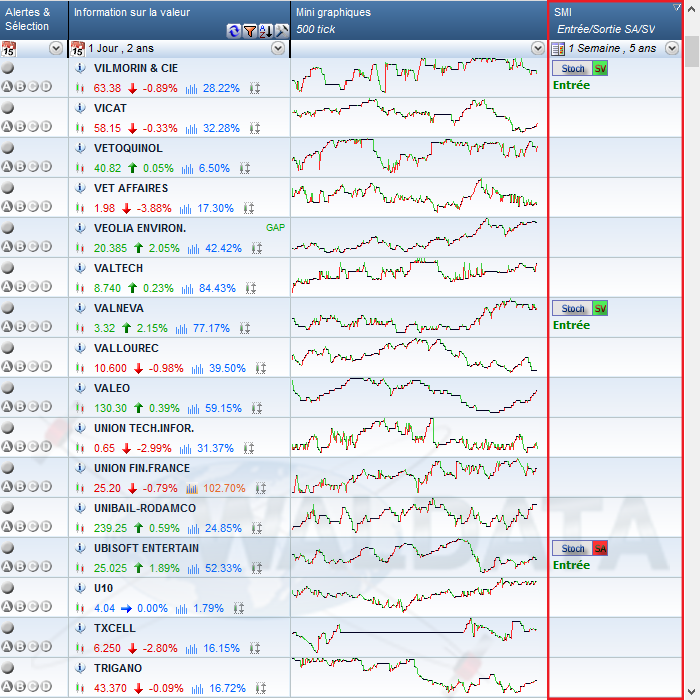The image size is (700, 700).
Task: Open the VEOLIA ENVIRON. mini chart
Action: [x=414, y=237]
